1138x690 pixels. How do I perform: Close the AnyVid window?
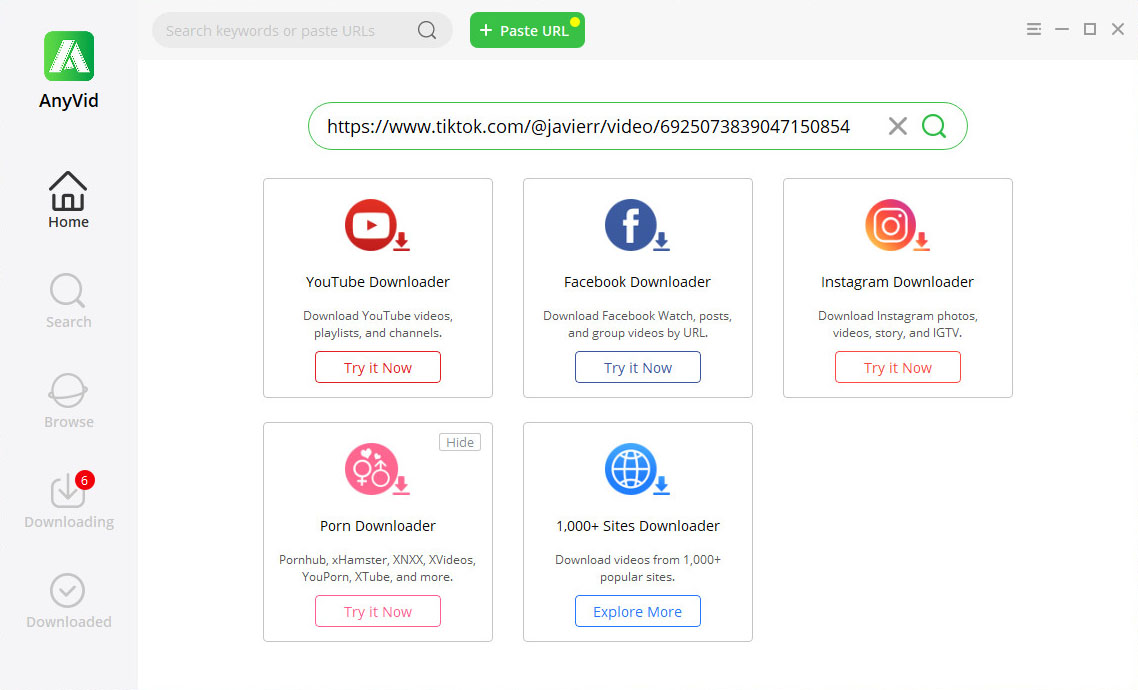tap(1118, 29)
